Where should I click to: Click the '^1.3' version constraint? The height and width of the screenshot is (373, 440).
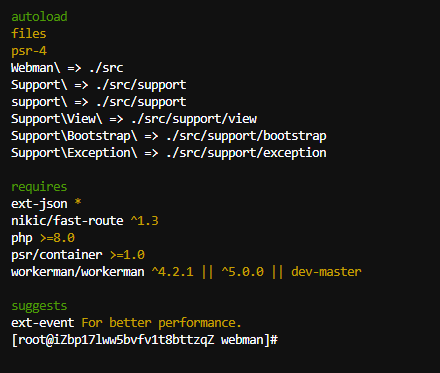pyautogui.click(x=144, y=221)
